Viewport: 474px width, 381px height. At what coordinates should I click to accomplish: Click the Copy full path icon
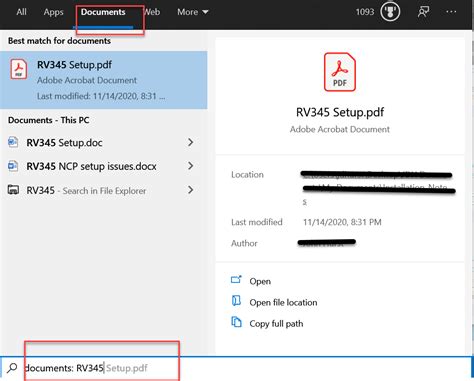236,322
